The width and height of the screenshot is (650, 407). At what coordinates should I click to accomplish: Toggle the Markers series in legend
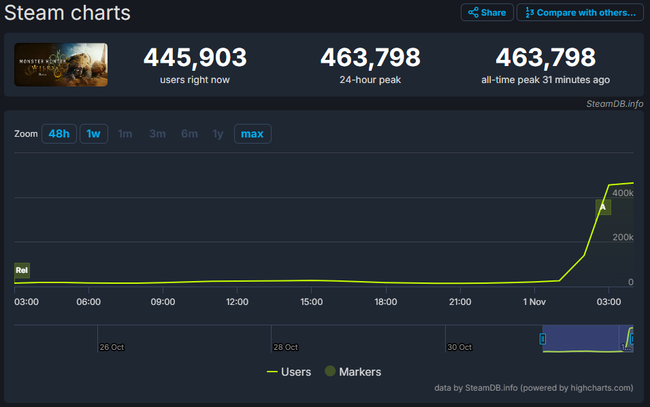tap(353, 372)
